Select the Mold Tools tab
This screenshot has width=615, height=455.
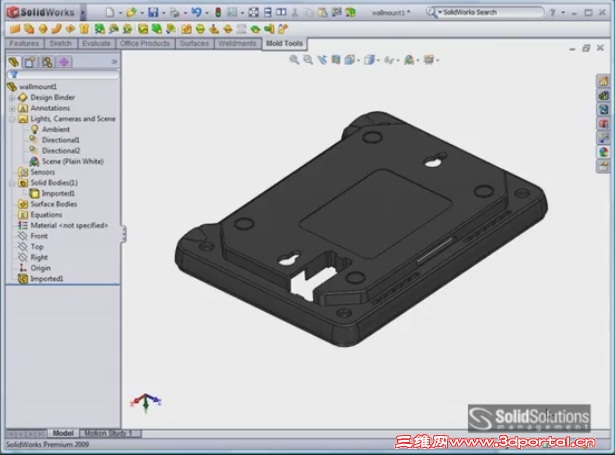pyautogui.click(x=284, y=44)
